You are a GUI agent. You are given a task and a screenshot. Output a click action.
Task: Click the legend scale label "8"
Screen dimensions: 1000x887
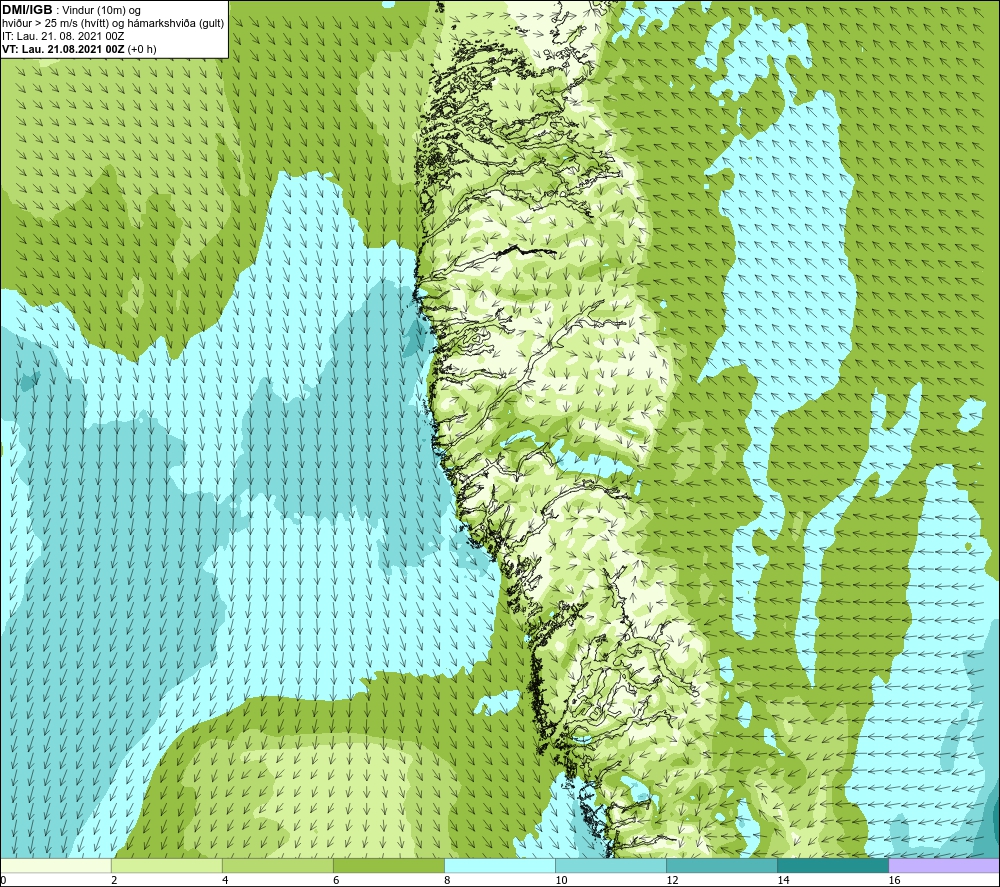click(x=447, y=880)
